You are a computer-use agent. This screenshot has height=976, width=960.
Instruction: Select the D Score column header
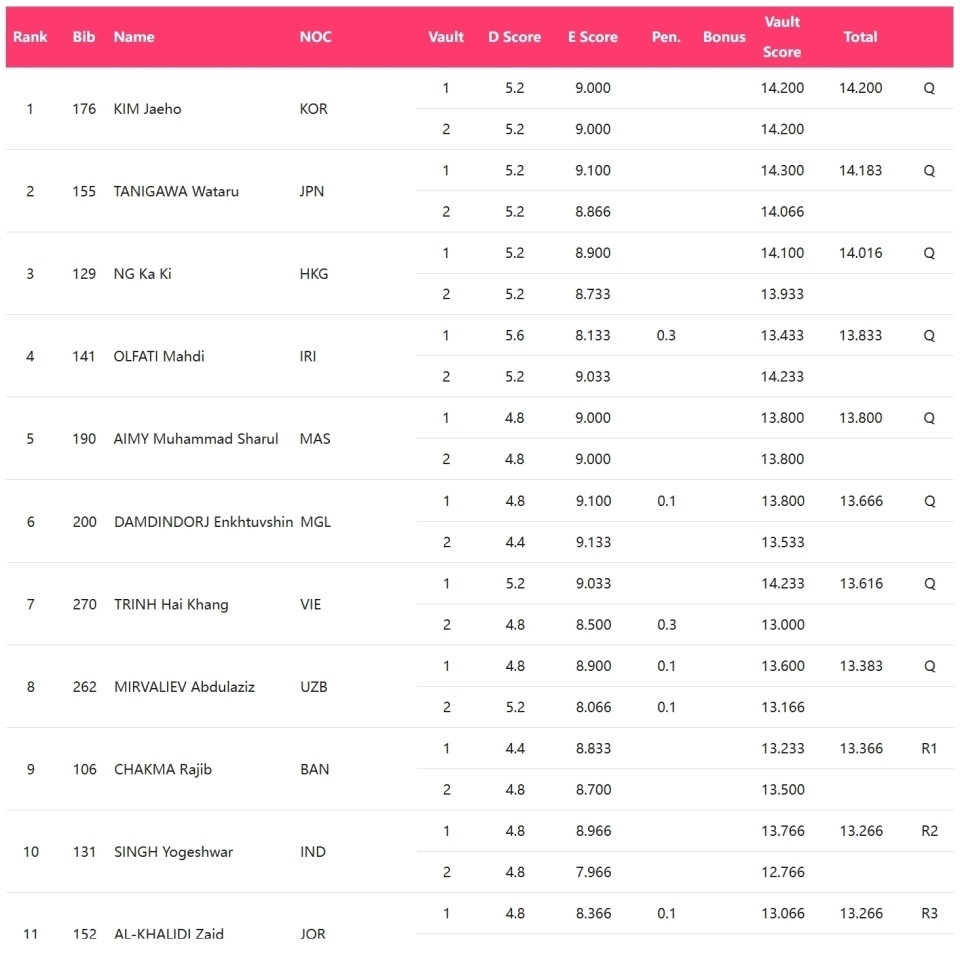[514, 37]
